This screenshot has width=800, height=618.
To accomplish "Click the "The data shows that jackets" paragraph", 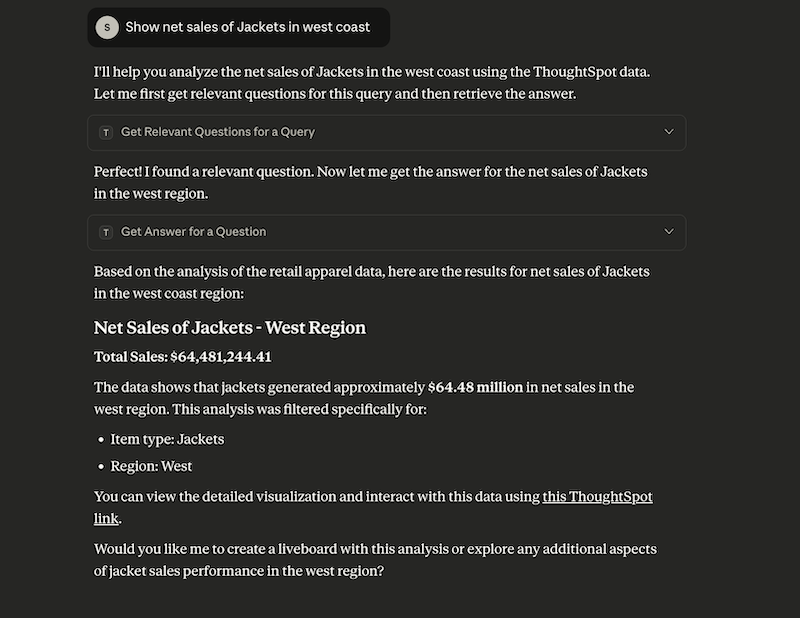I will click(364, 398).
